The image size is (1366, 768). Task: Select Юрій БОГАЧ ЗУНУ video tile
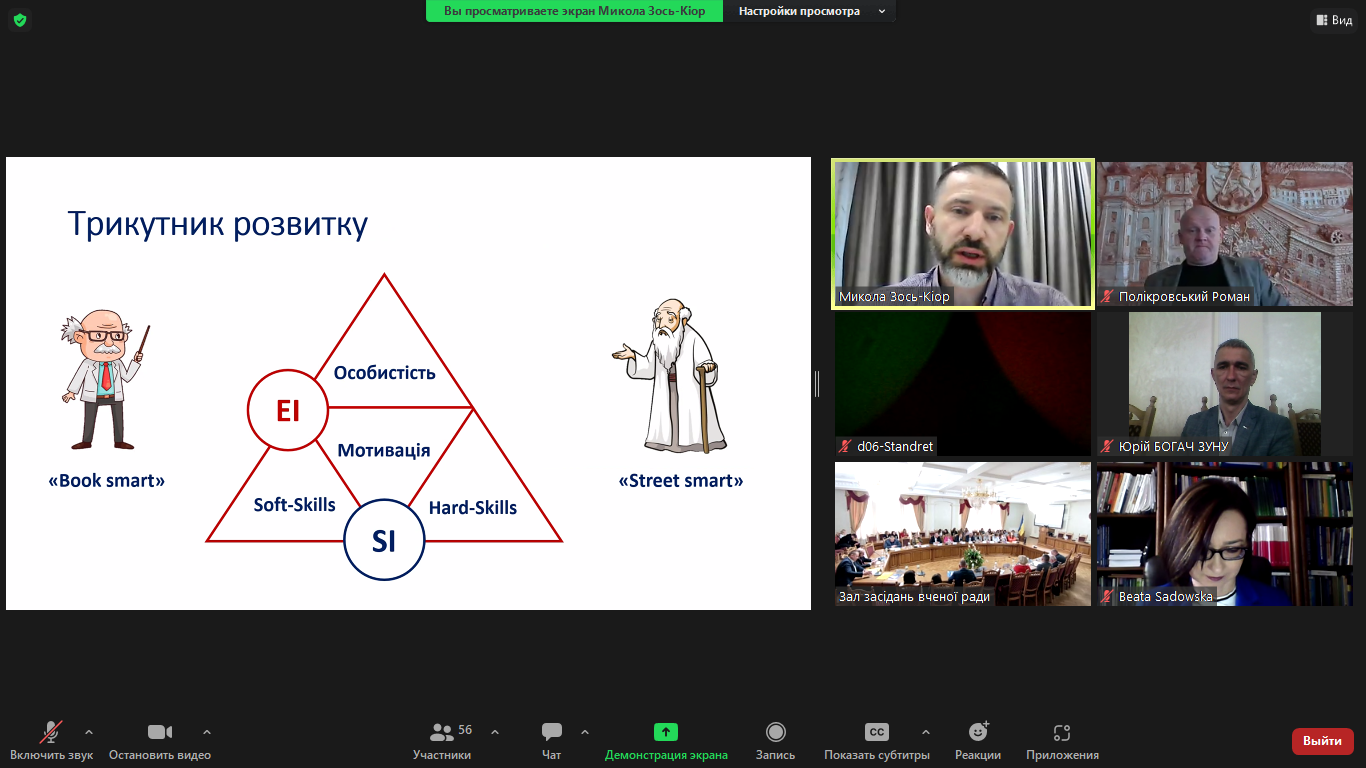pos(1225,384)
